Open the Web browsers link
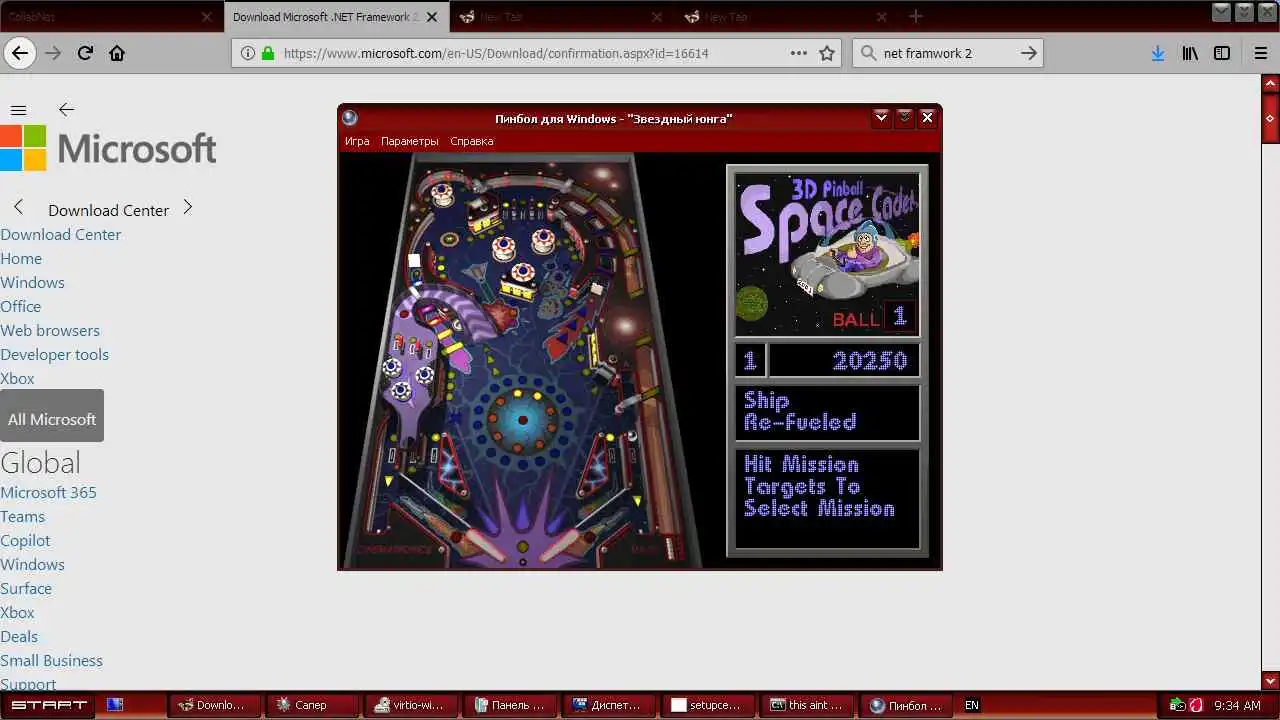This screenshot has height=720, width=1280. [50, 330]
